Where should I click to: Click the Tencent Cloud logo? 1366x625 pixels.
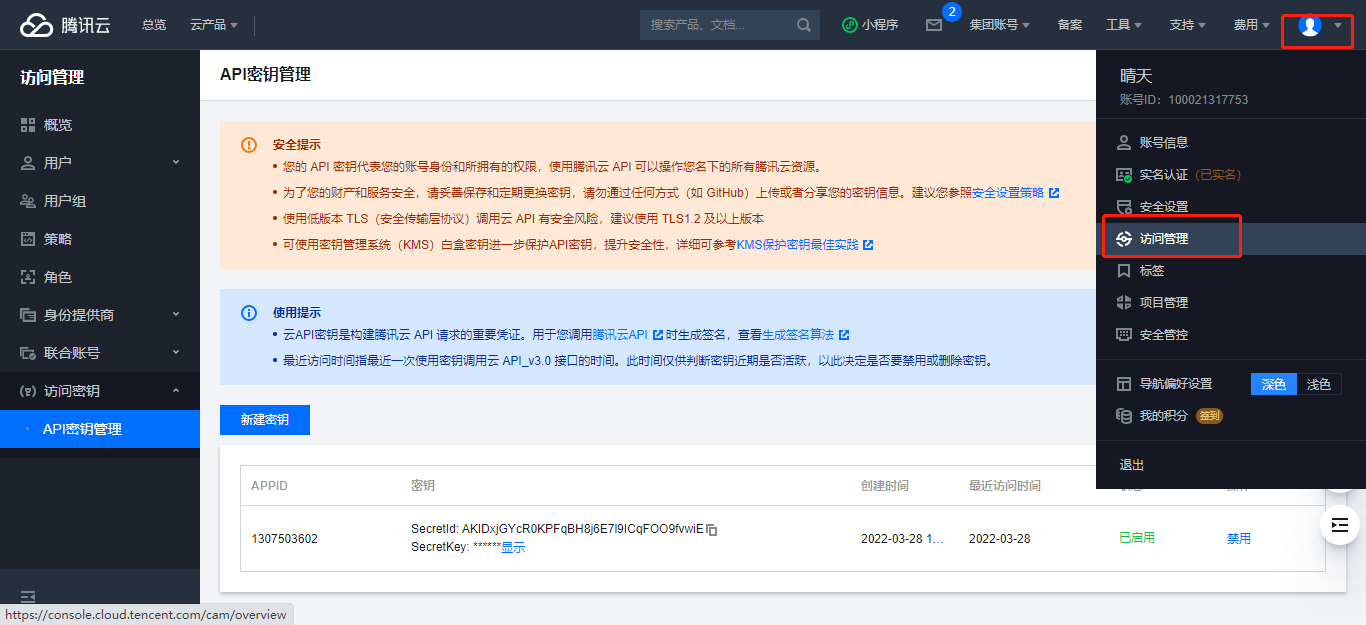click(65, 25)
